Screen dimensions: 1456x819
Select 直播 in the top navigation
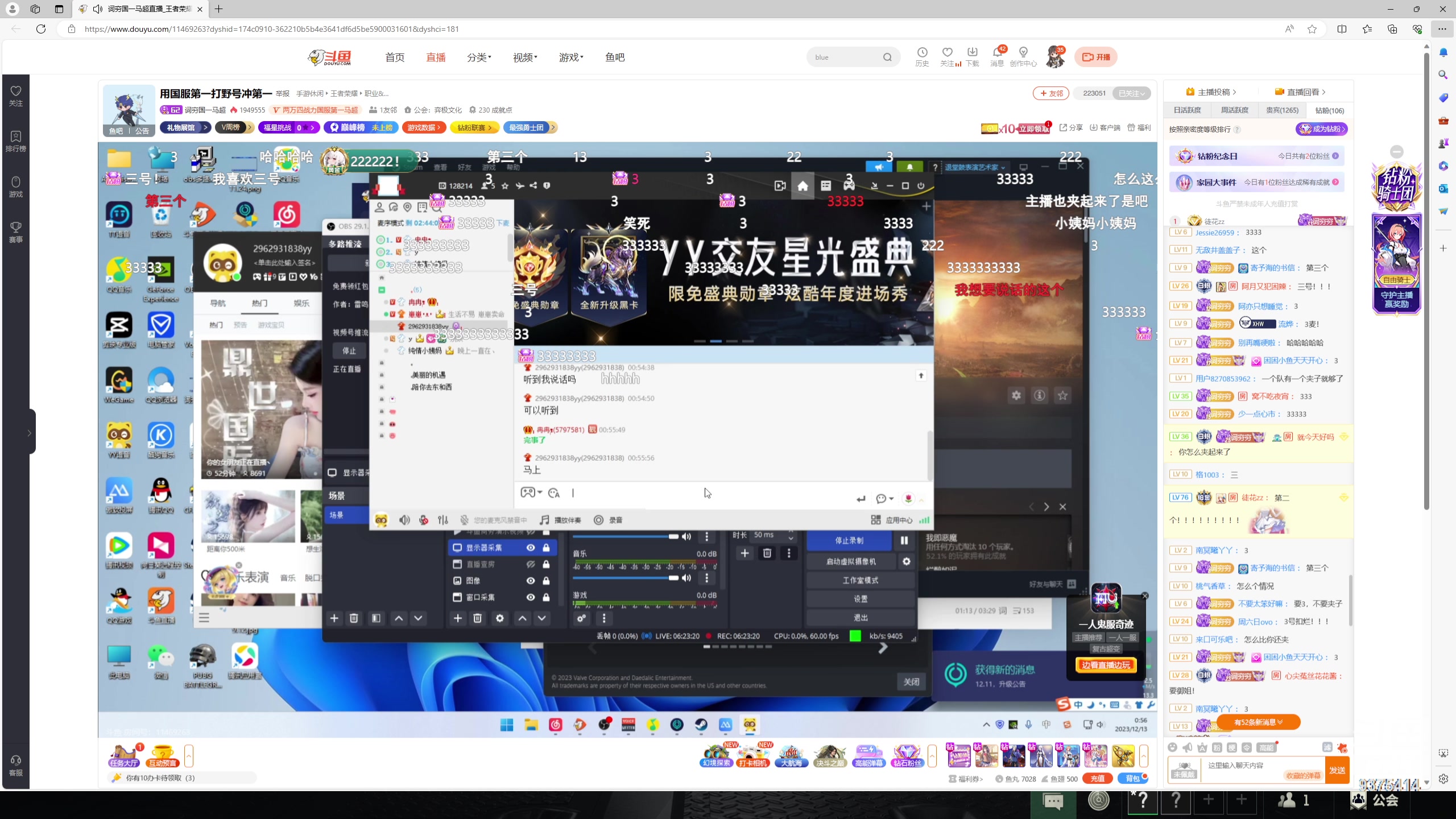[435, 57]
